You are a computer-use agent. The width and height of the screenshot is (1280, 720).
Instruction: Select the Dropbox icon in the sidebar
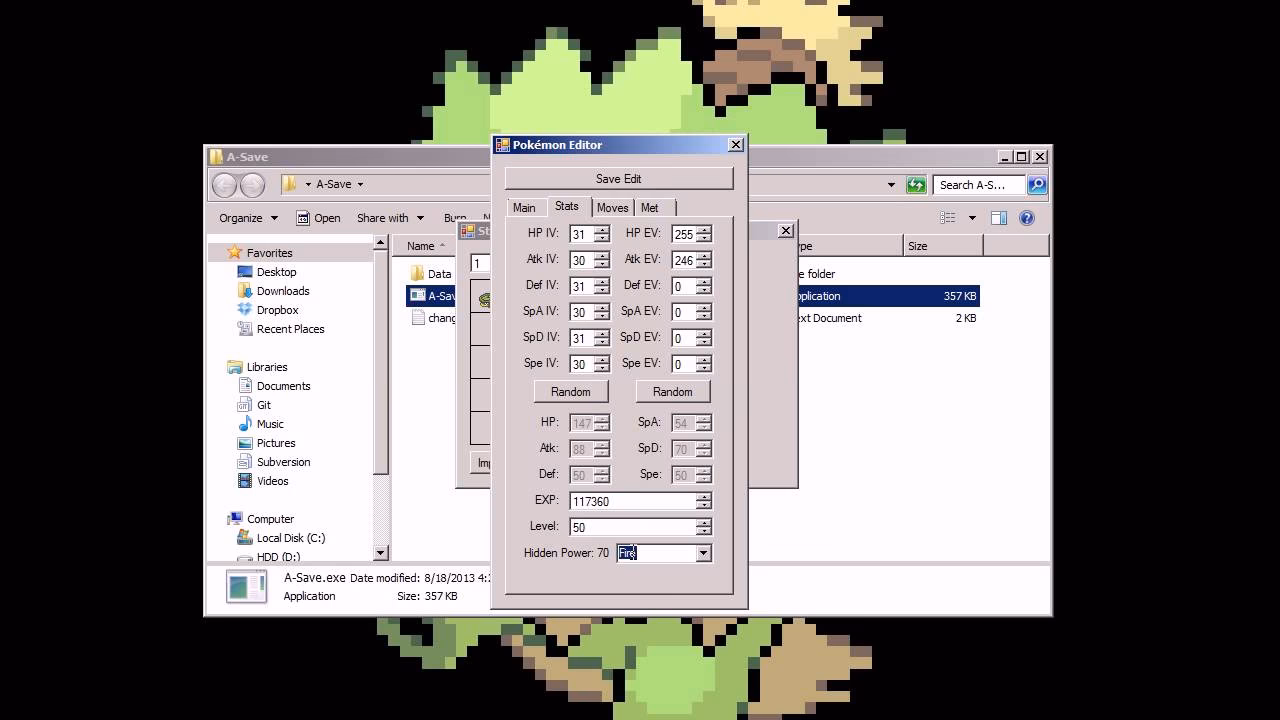pyautogui.click(x=245, y=310)
